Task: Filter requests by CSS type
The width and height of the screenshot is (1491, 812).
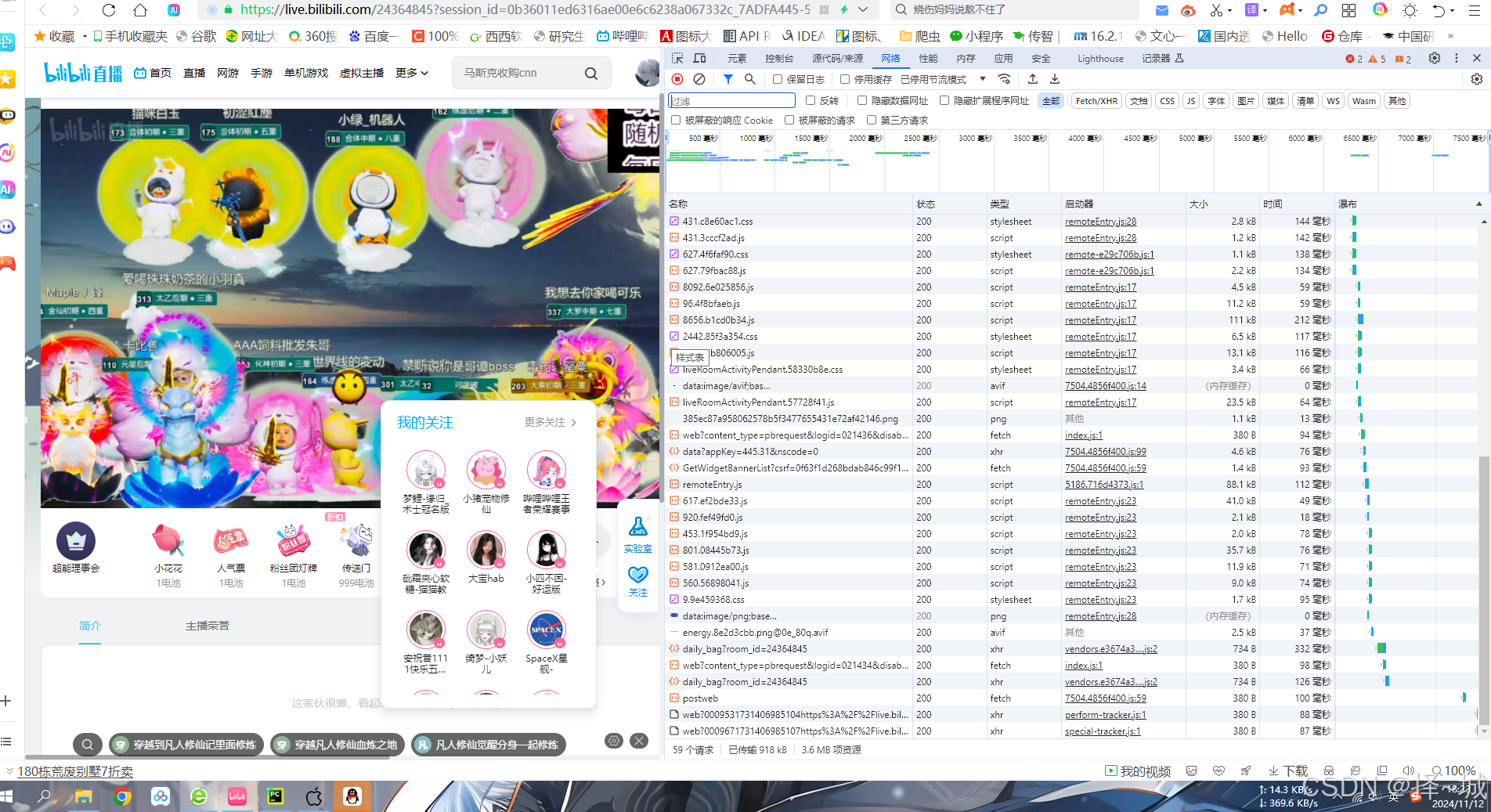Action: (1167, 100)
